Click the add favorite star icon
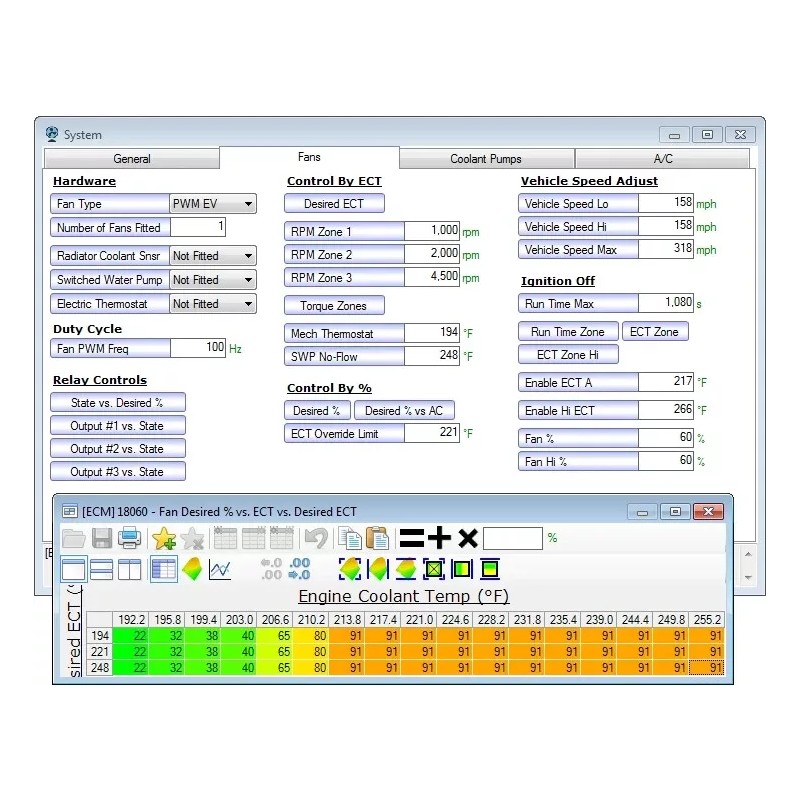This screenshot has height=800, width=800. click(x=163, y=538)
